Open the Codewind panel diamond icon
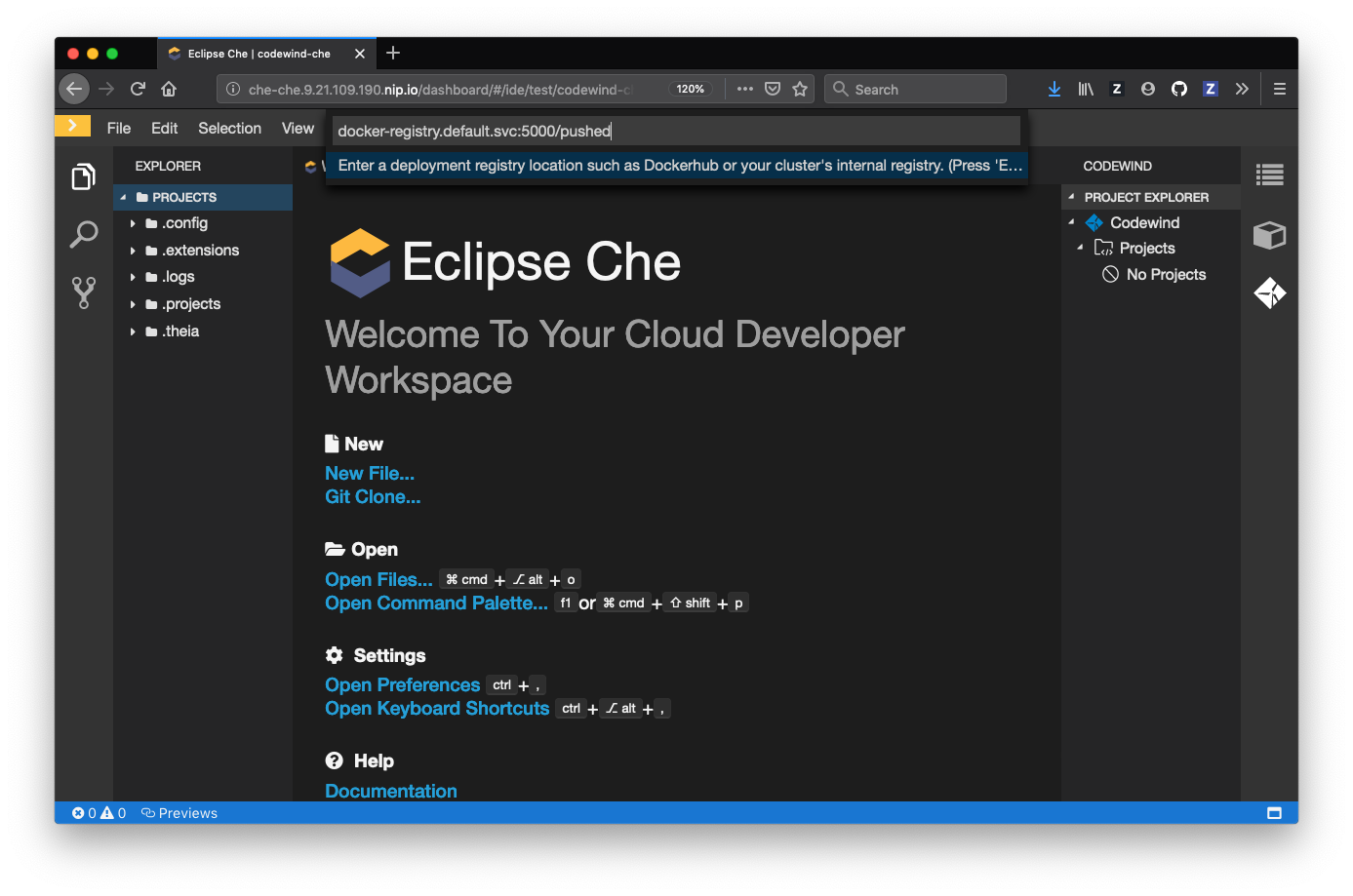 [1269, 292]
